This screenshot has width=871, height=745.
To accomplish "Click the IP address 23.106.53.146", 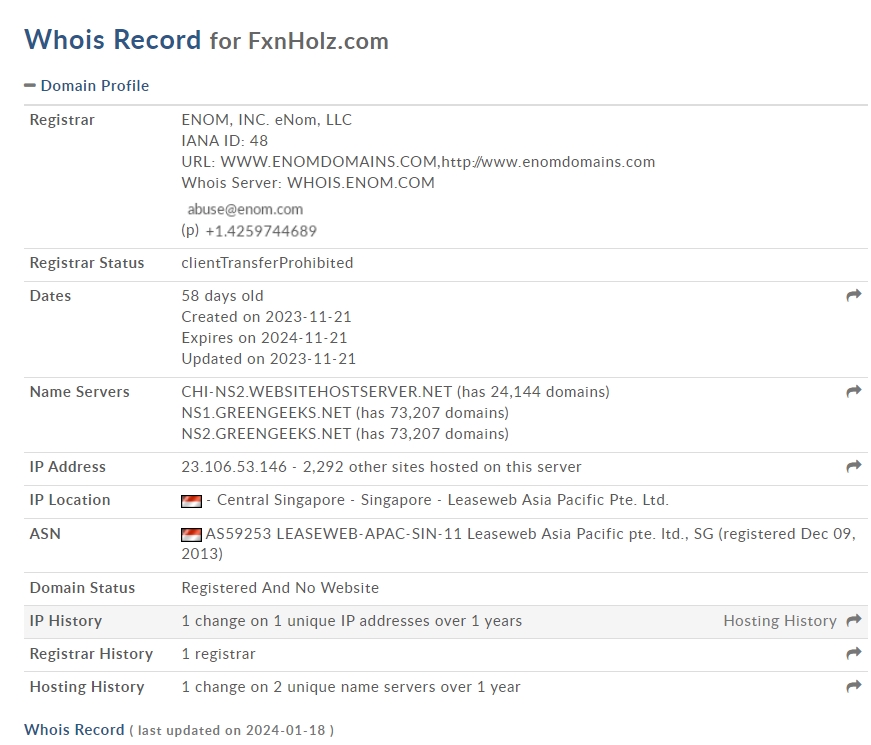I will 234,467.
